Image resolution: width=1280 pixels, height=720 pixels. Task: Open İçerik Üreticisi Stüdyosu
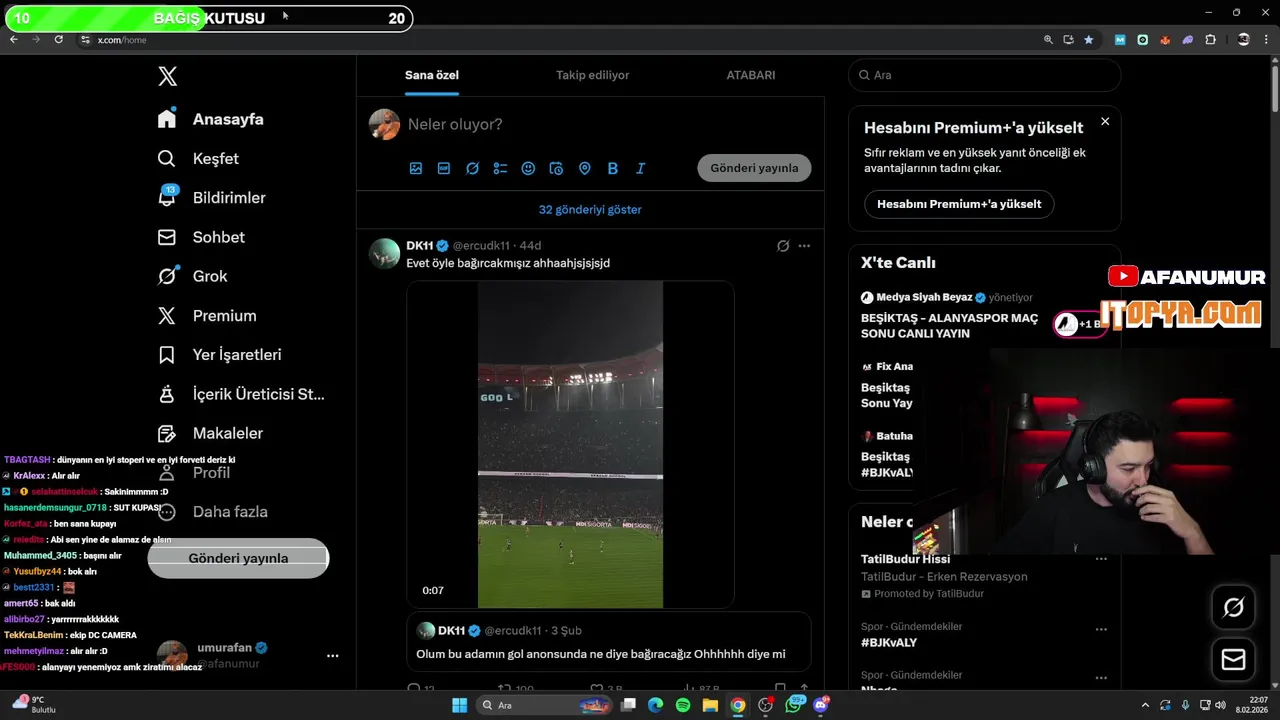coord(241,394)
